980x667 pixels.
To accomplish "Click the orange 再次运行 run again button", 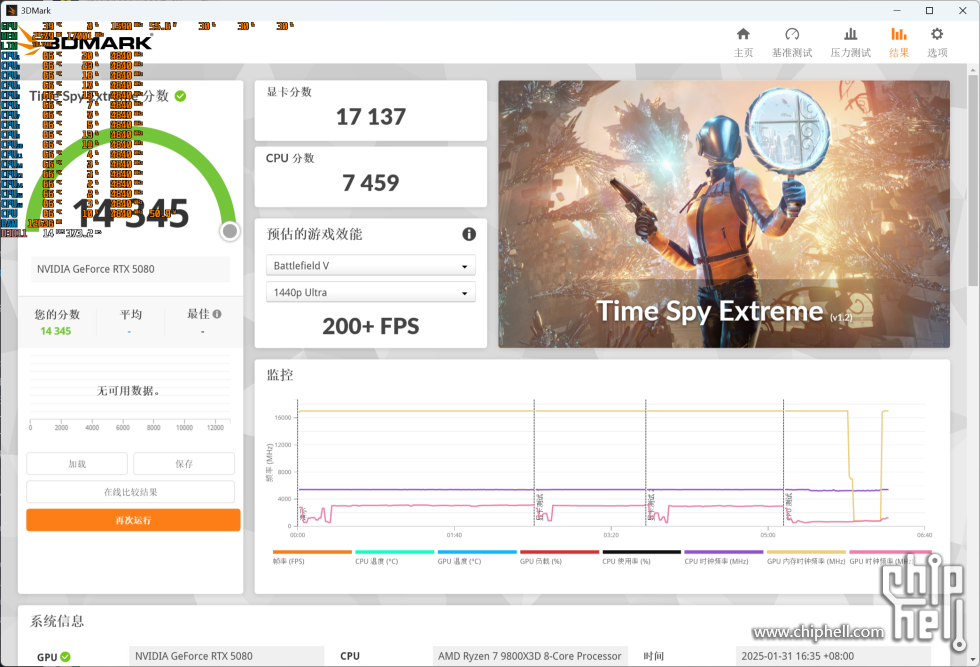I will [133, 520].
